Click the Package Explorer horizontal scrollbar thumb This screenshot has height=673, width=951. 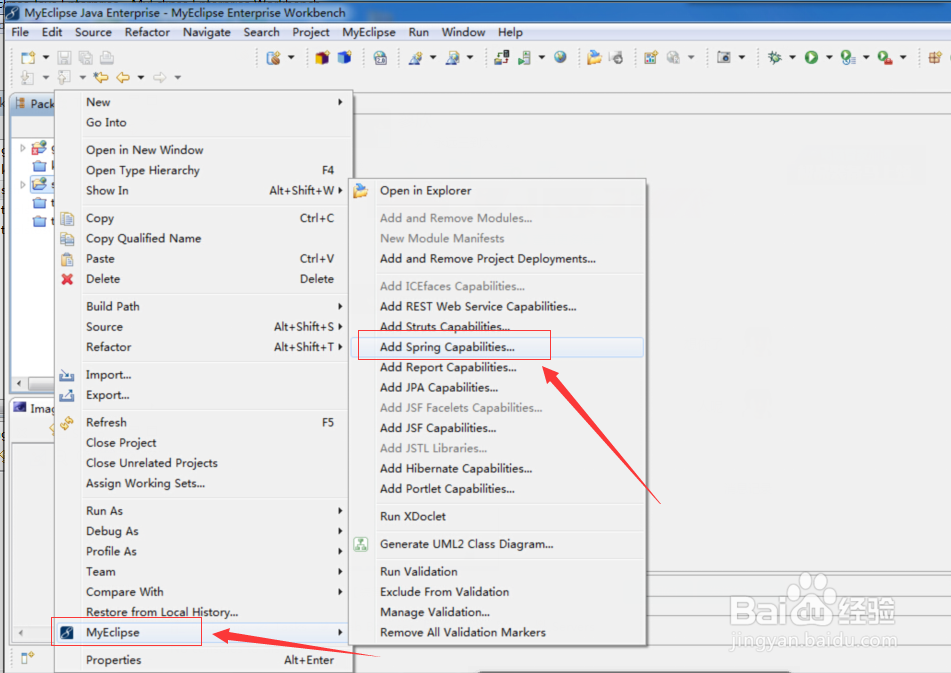click(x=42, y=383)
